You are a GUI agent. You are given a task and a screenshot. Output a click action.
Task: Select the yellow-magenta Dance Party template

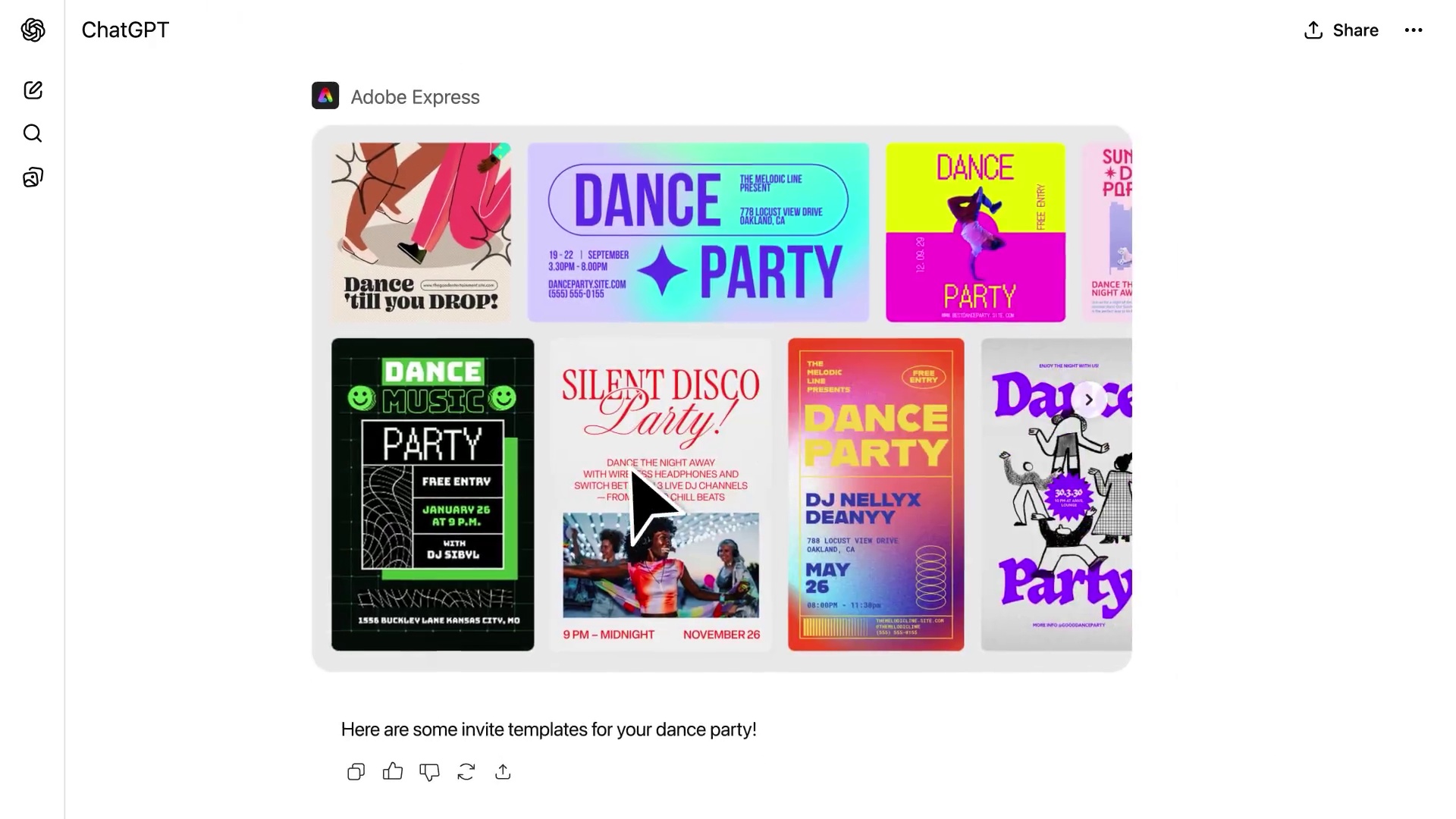(975, 232)
